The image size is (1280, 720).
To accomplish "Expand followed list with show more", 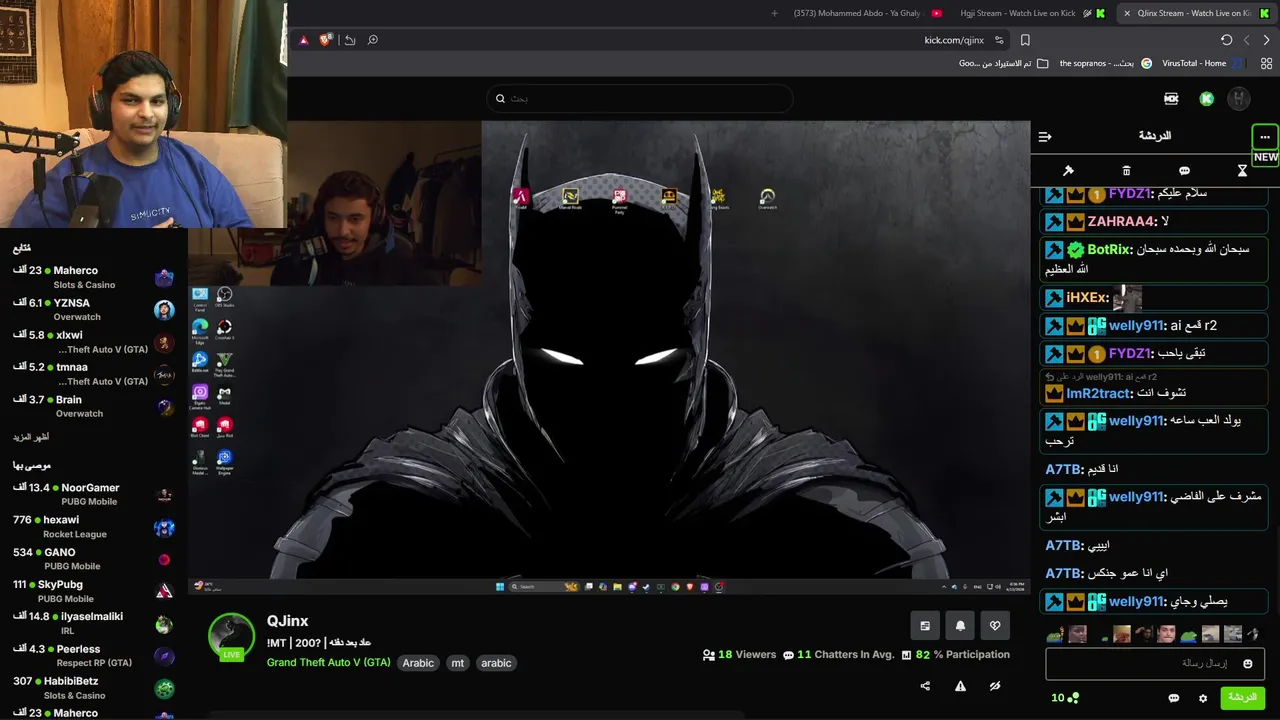I will (x=31, y=437).
